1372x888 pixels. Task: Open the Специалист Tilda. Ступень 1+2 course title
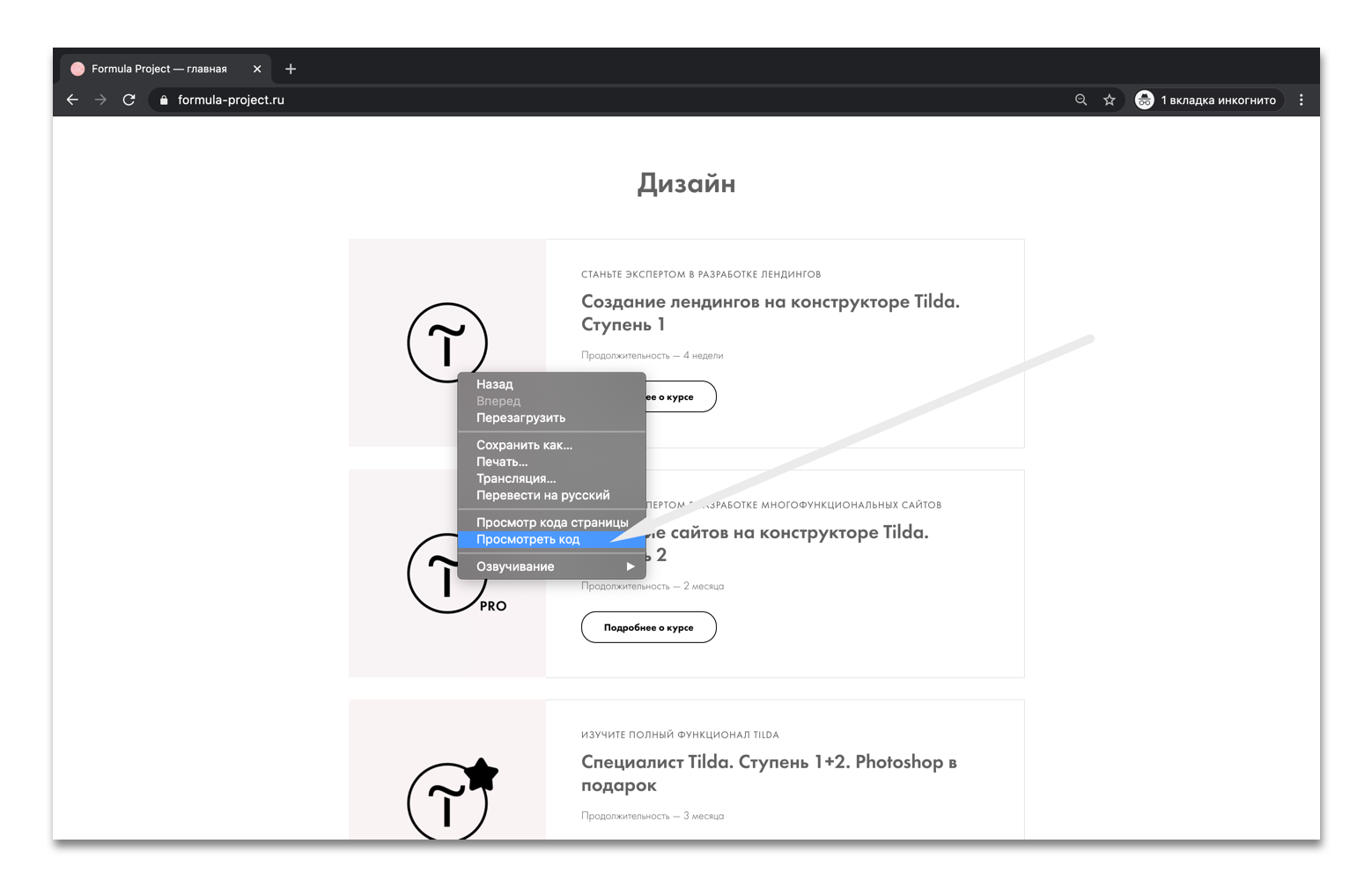pyautogui.click(x=769, y=773)
